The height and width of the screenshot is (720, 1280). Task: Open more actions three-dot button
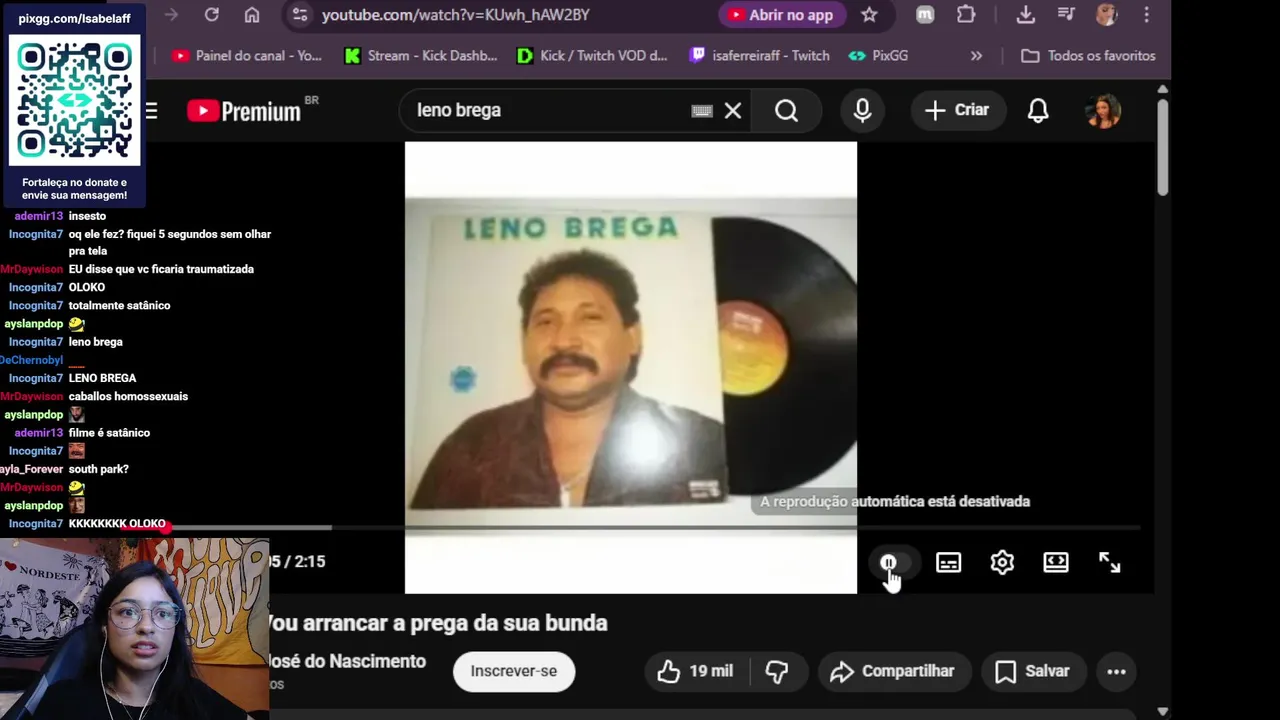tap(1117, 672)
